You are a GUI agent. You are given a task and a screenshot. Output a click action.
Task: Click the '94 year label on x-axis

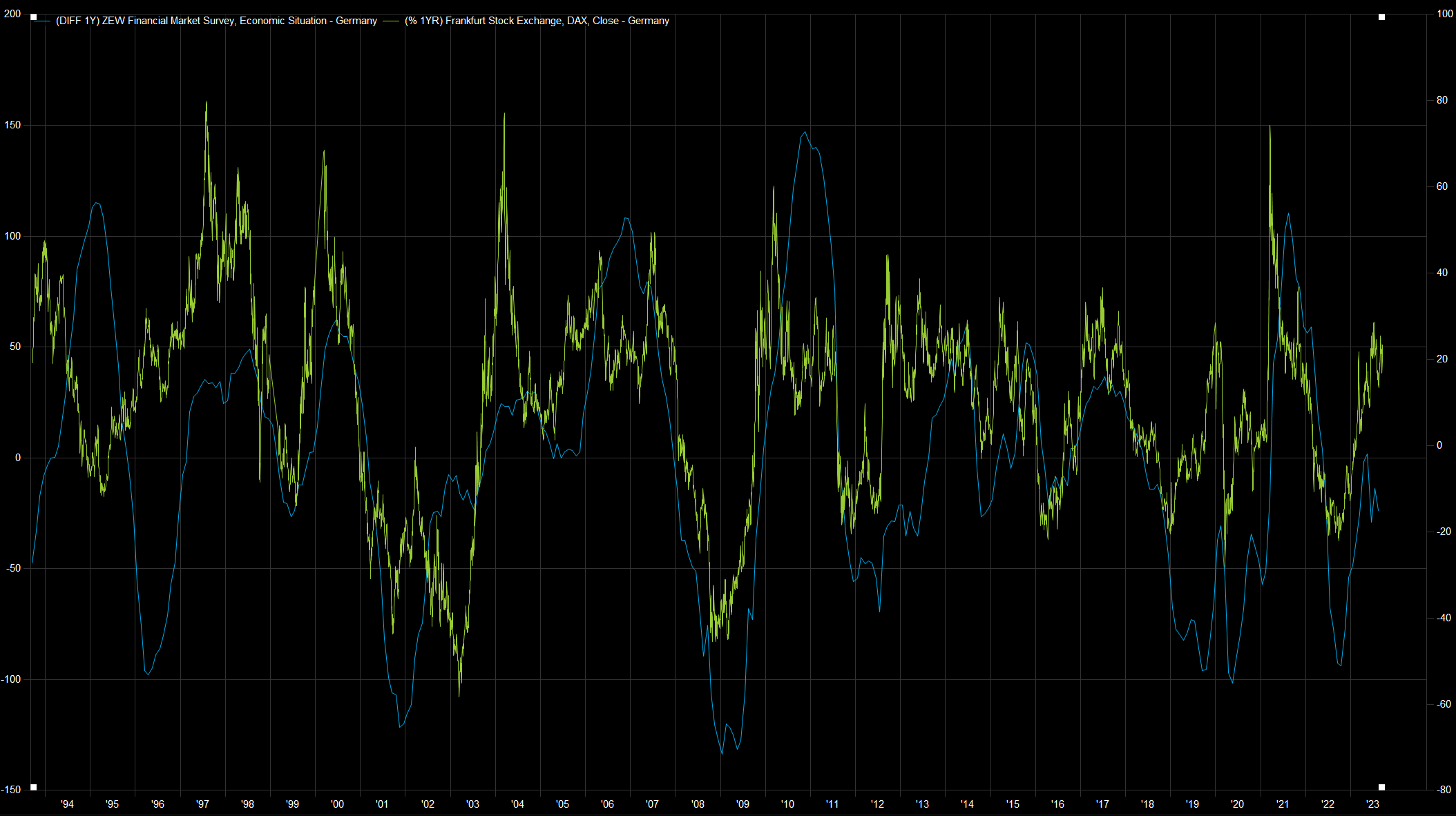[x=67, y=804]
